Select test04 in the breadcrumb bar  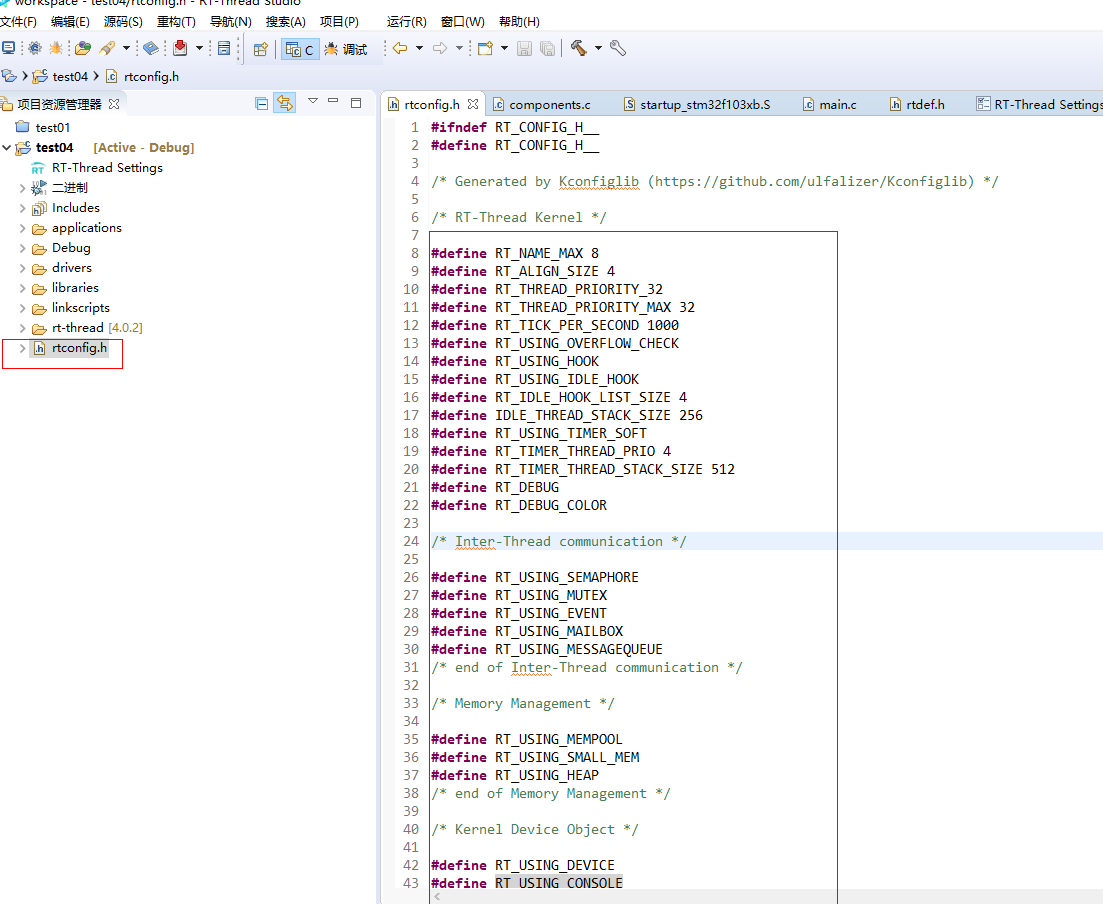click(x=61, y=76)
